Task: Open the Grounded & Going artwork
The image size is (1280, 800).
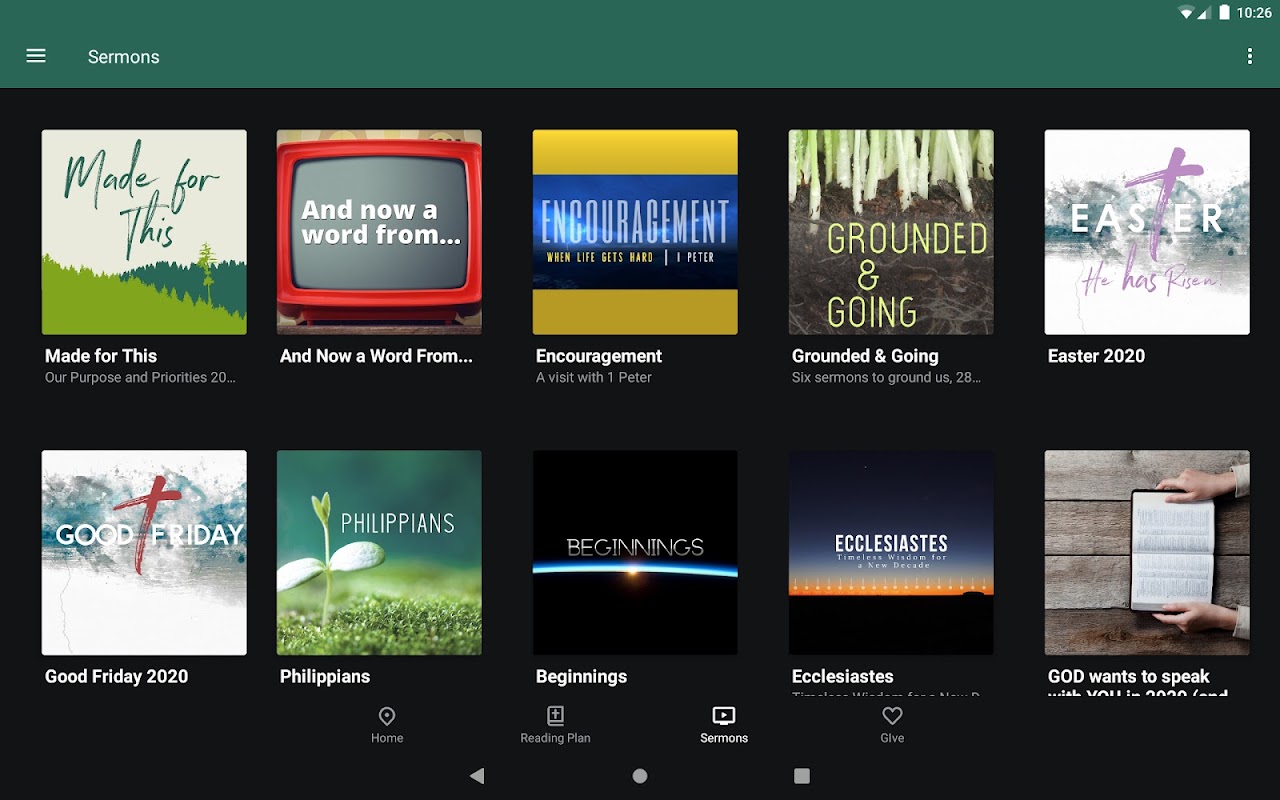Action: [x=891, y=232]
